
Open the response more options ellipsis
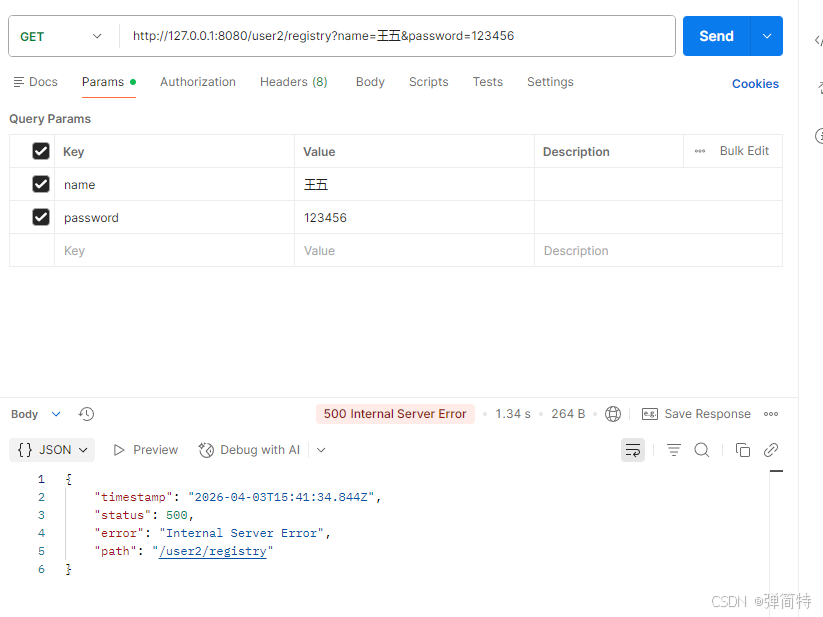tap(771, 414)
